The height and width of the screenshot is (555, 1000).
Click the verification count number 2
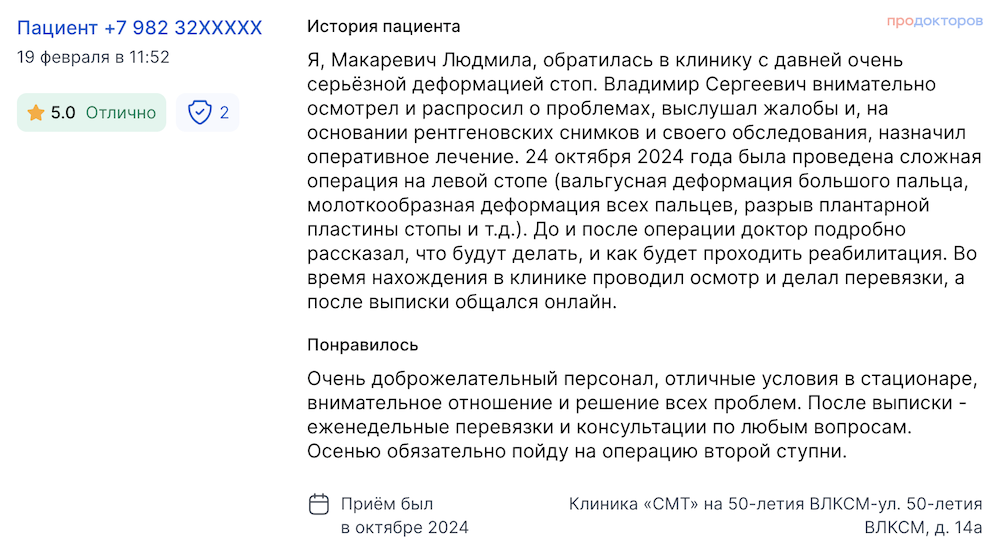tap(224, 113)
